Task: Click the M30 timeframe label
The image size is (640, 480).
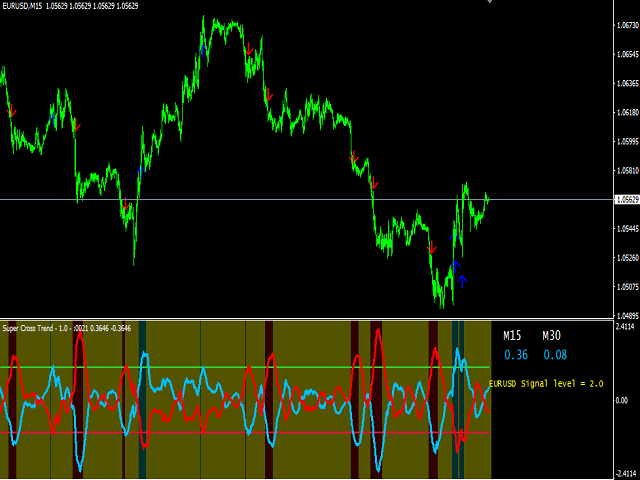Action: (x=552, y=336)
